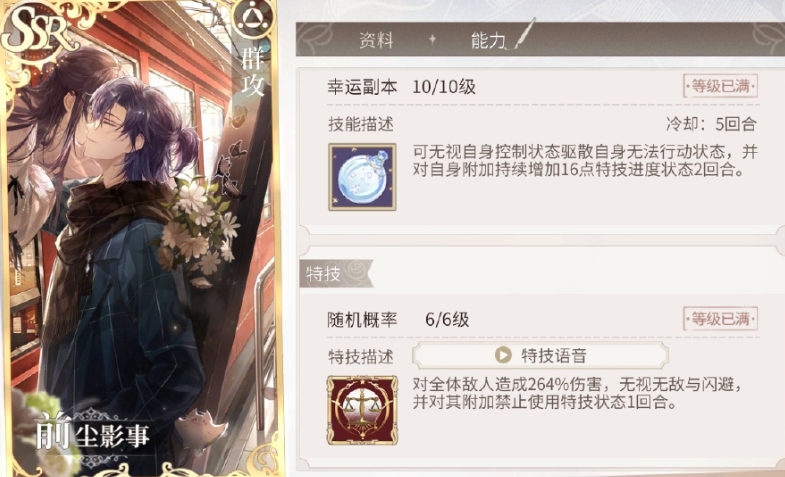Tap the 群攻 attack type label
The height and width of the screenshot is (477, 785).
click(x=252, y=71)
